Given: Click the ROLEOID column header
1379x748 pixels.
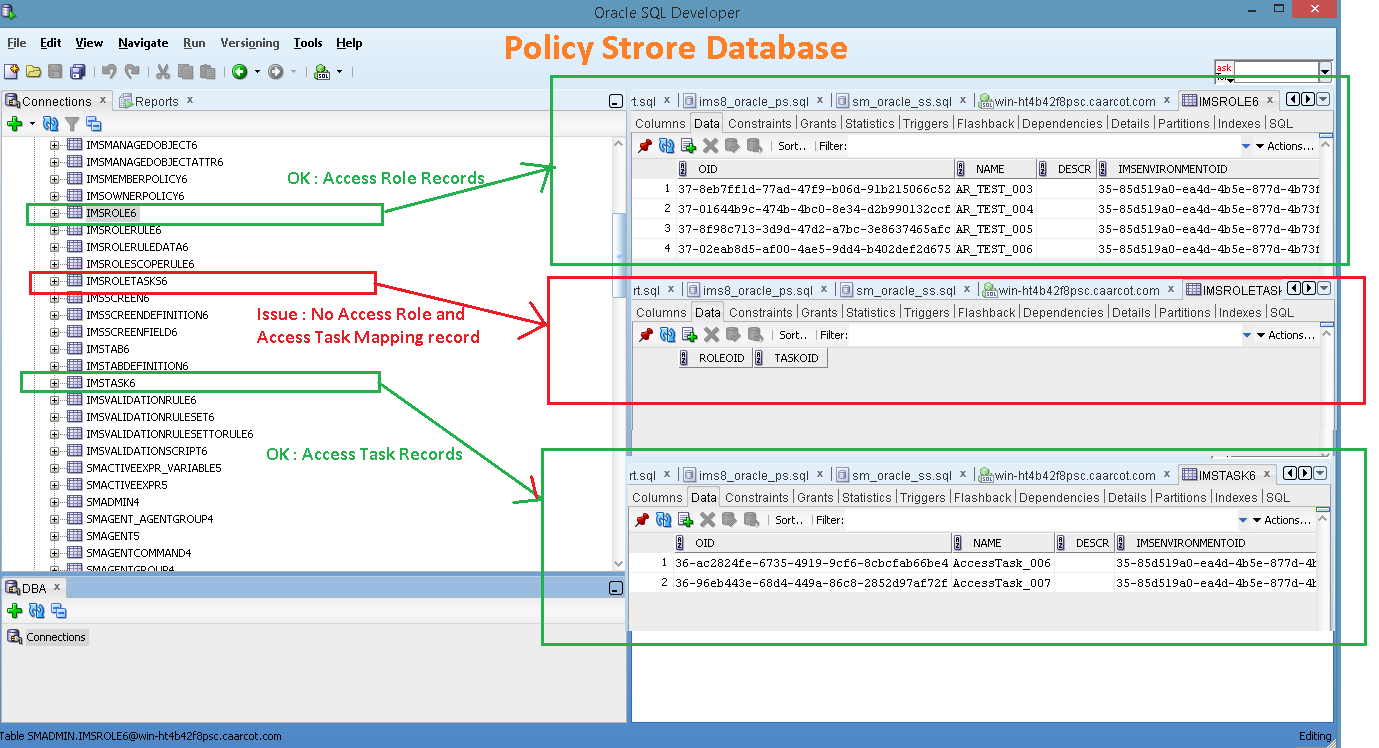Looking at the screenshot, I should [x=714, y=357].
